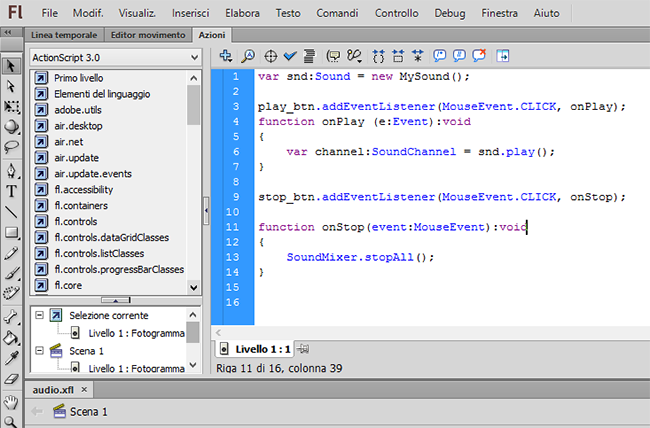Open the fl.controls package
This screenshot has height=428, width=650.
pos(75,221)
